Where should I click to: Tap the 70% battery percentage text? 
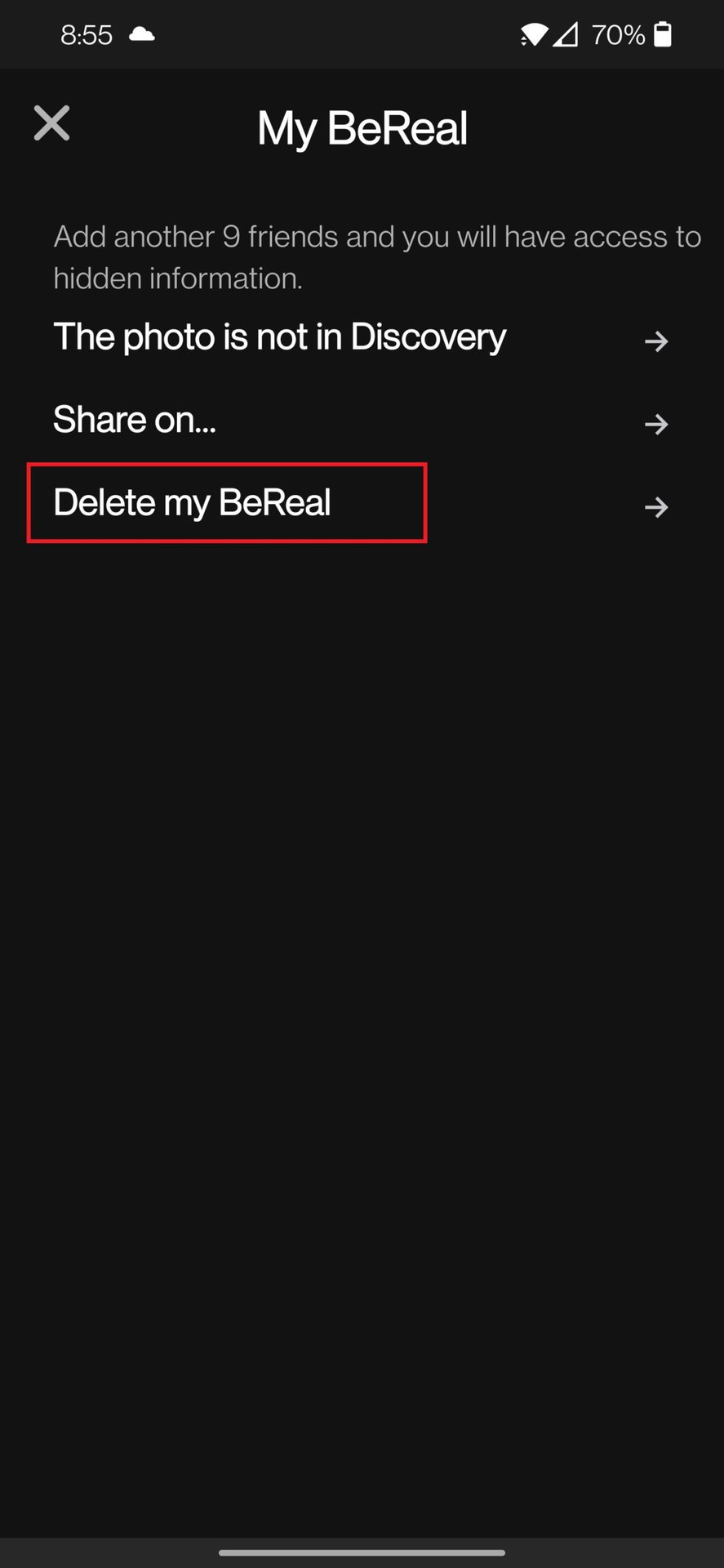(x=618, y=34)
